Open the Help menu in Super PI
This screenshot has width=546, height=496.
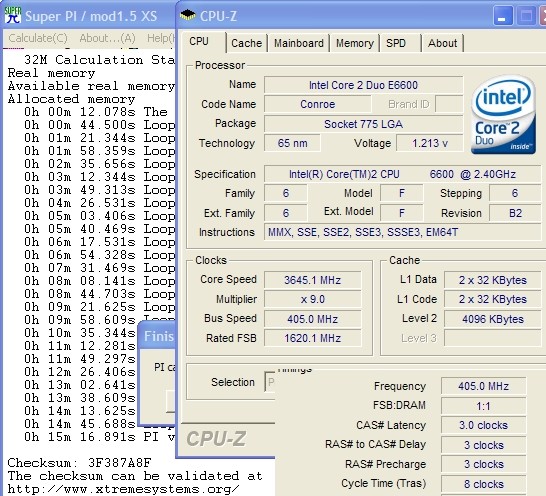161,38
